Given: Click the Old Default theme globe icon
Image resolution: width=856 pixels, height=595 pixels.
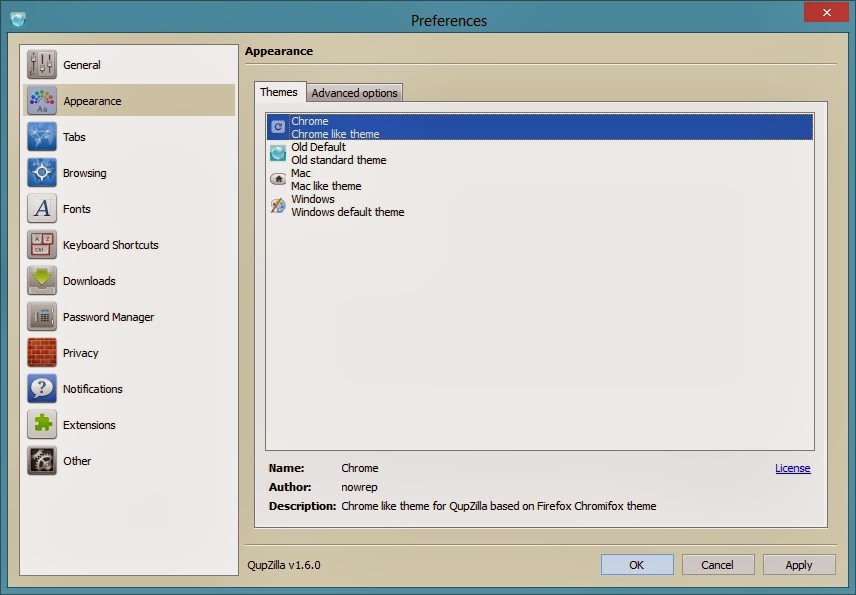Looking at the screenshot, I should pos(278,153).
